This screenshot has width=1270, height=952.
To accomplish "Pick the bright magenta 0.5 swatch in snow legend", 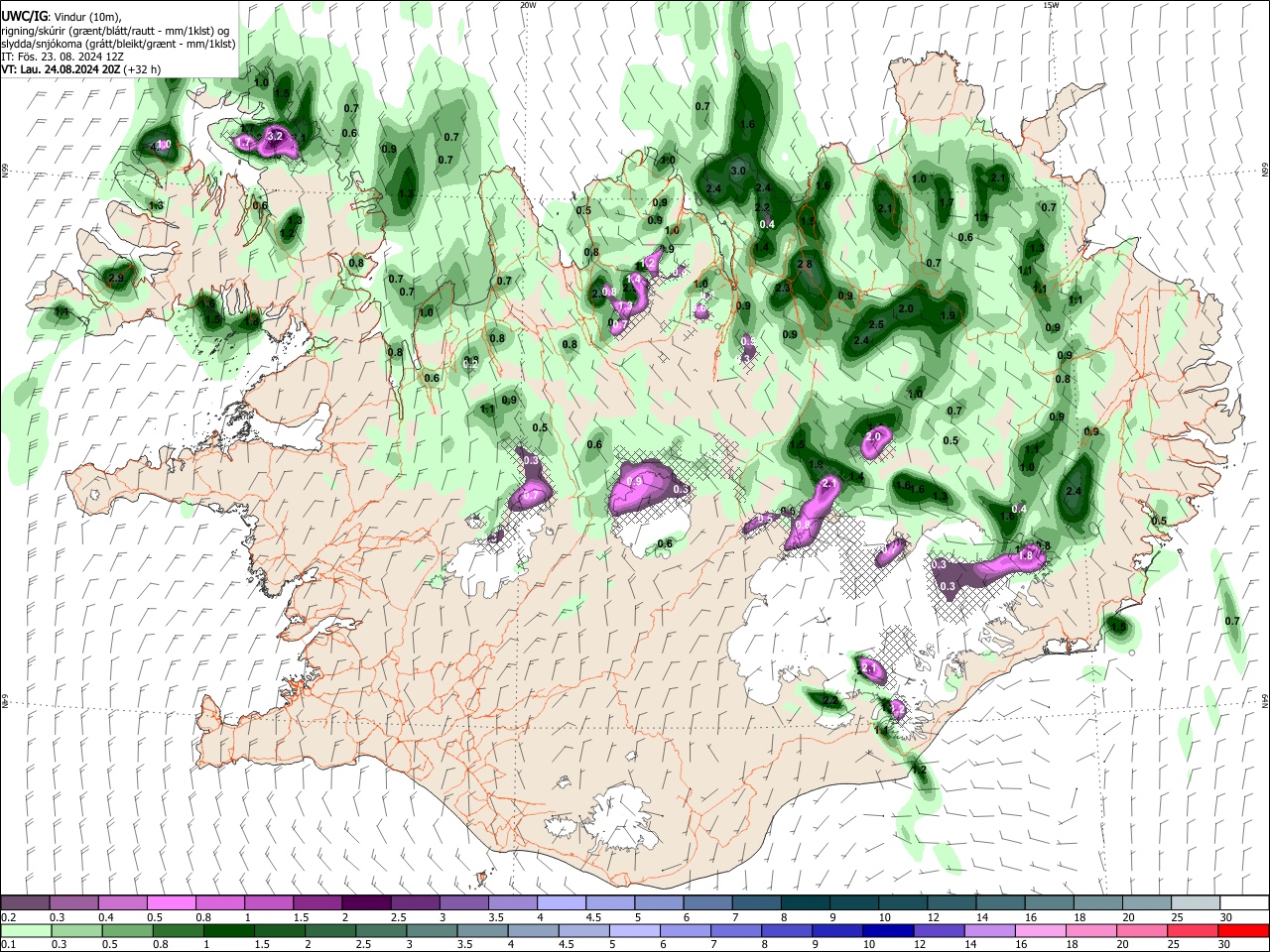I will point(171,903).
